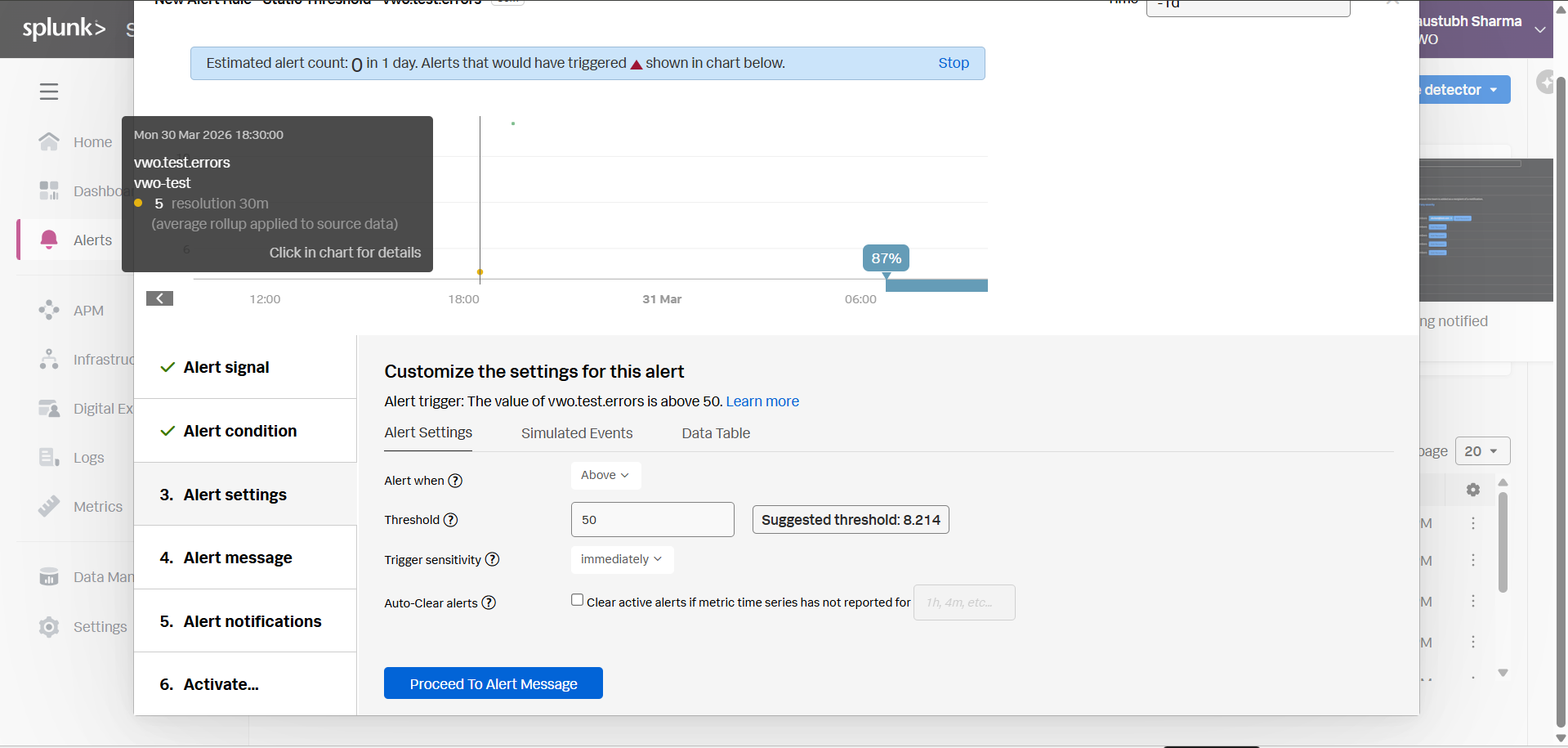Click the Splunk logo
Screen dimensions: 1568x748
pos(64,29)
